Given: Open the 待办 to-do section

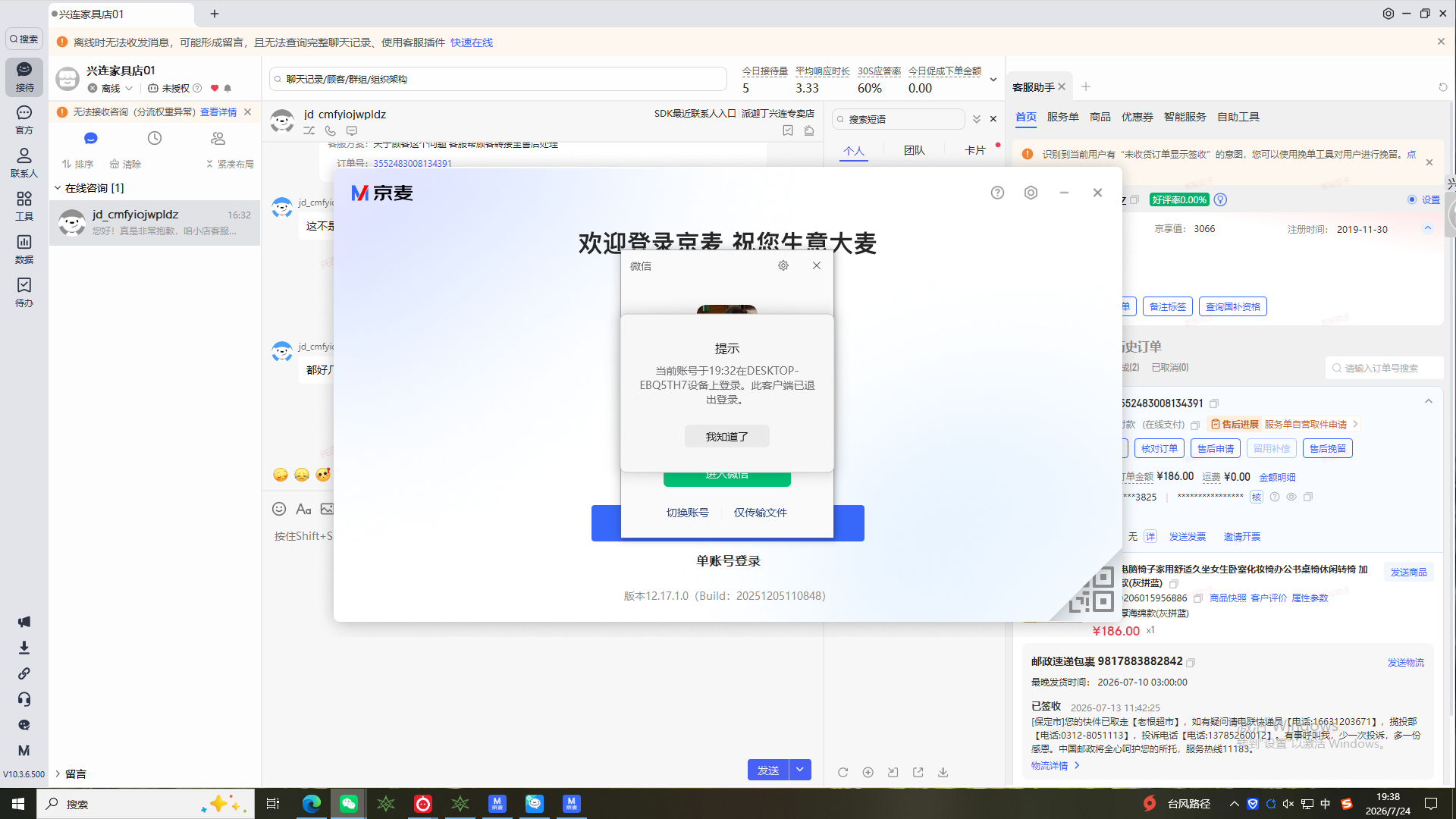Looking at the screenshot, I should [x=24, y=293].
